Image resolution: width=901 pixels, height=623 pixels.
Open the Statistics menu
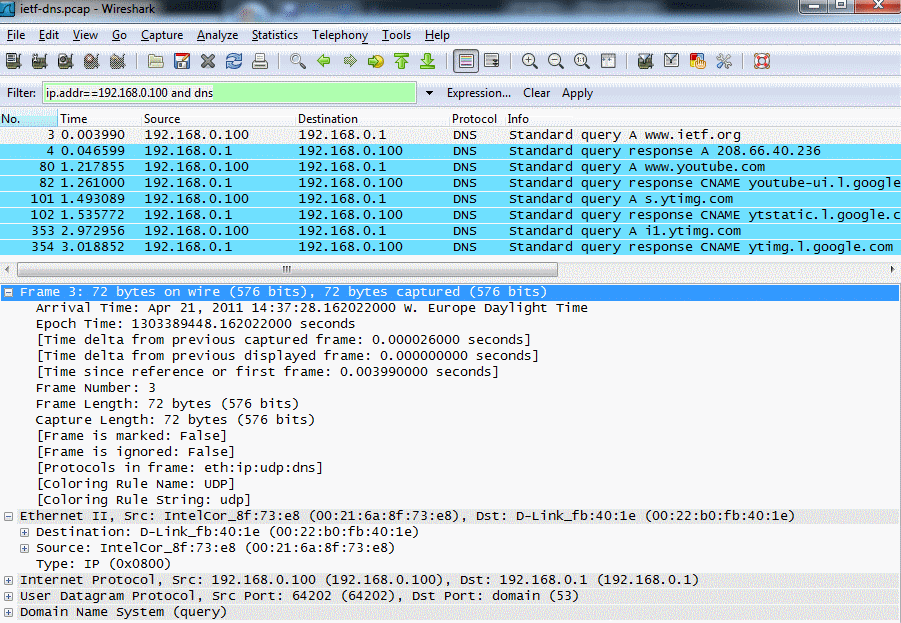274,35
